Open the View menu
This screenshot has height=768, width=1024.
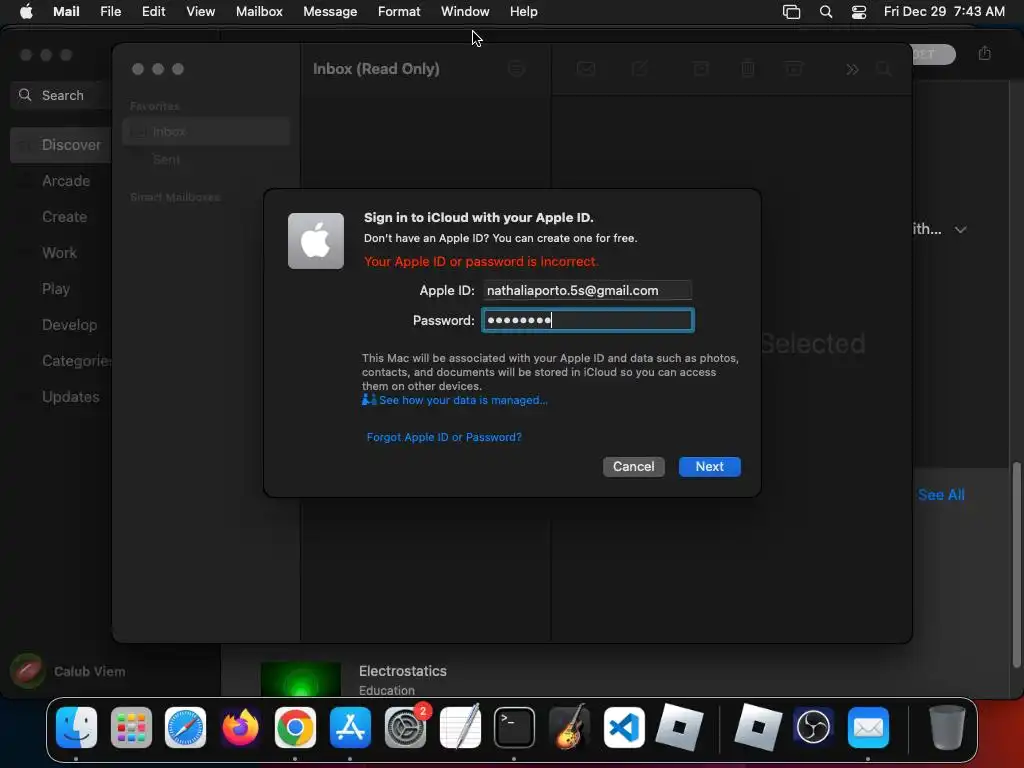[200, 11]
